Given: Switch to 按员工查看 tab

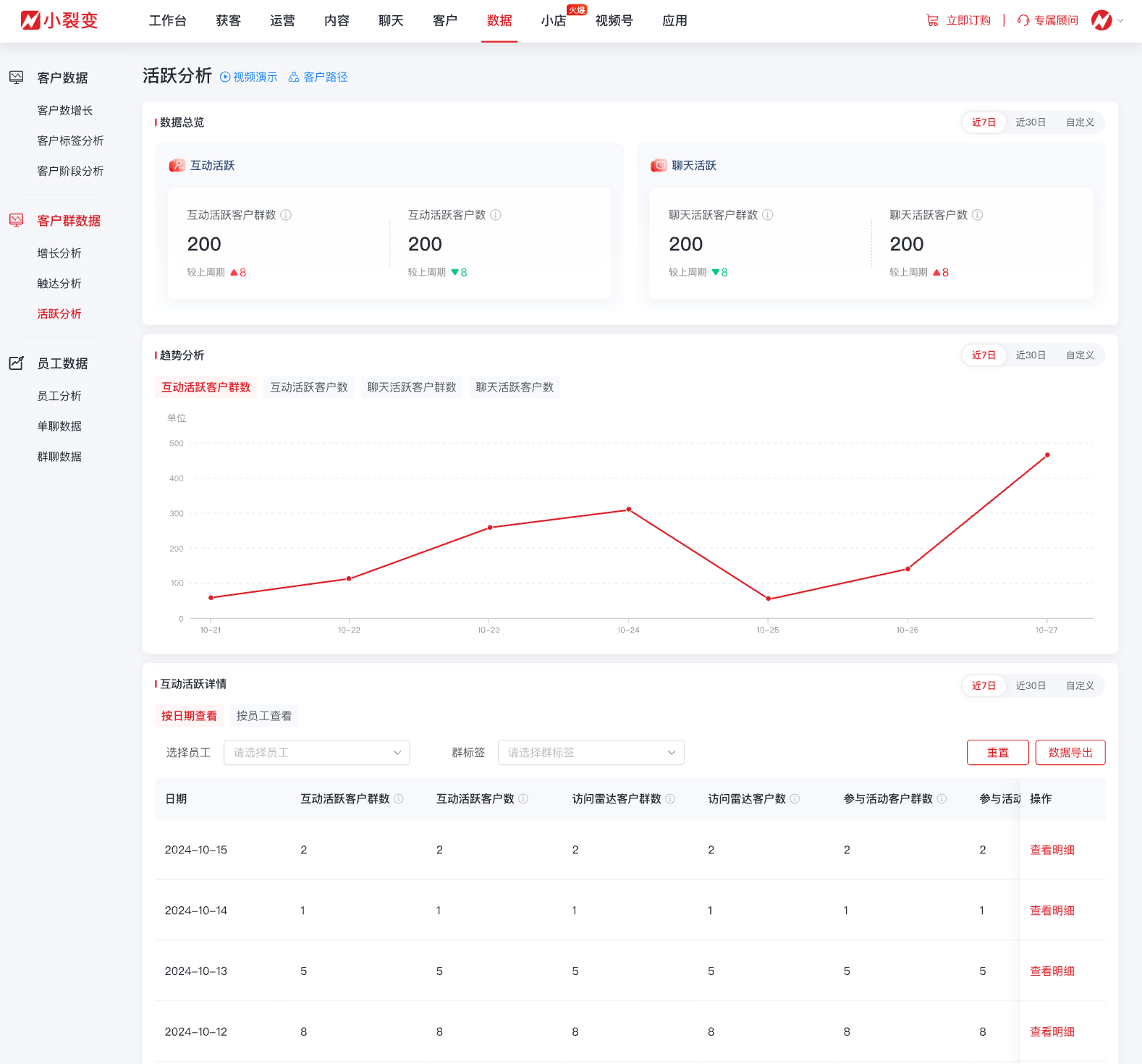Looking at the screenshot, I should 264,716.
